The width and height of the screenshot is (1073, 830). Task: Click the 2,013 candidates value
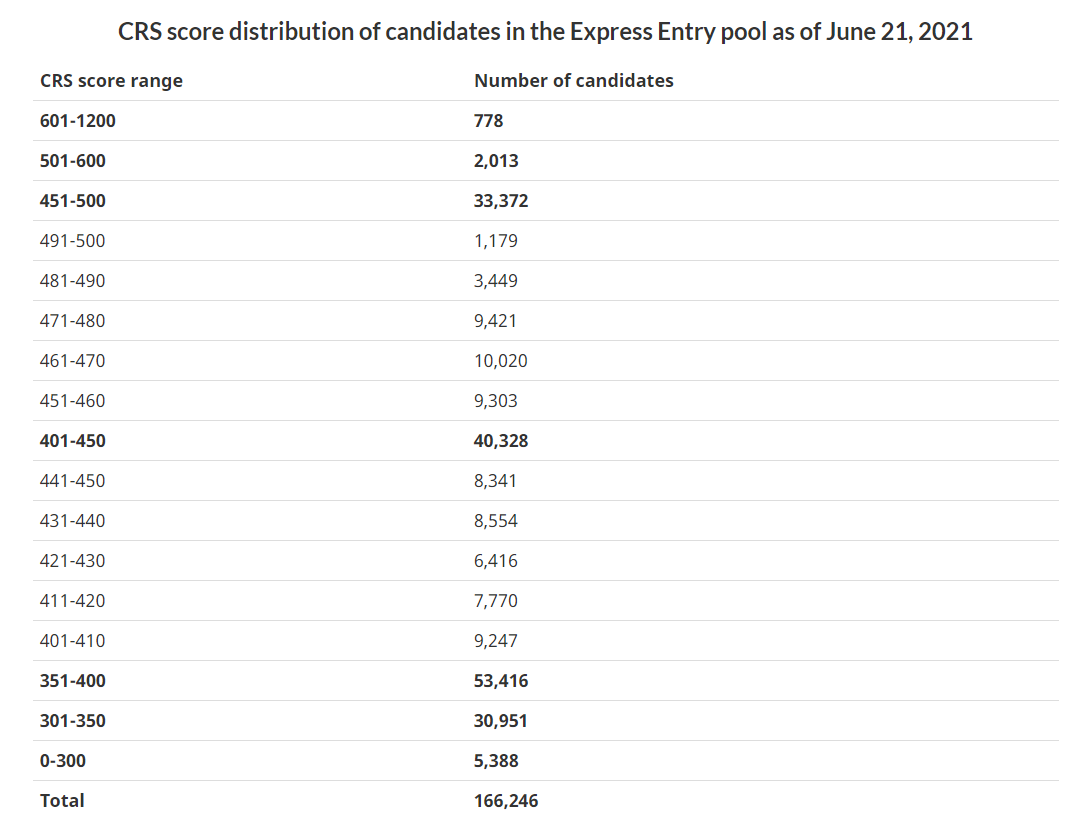496,161
